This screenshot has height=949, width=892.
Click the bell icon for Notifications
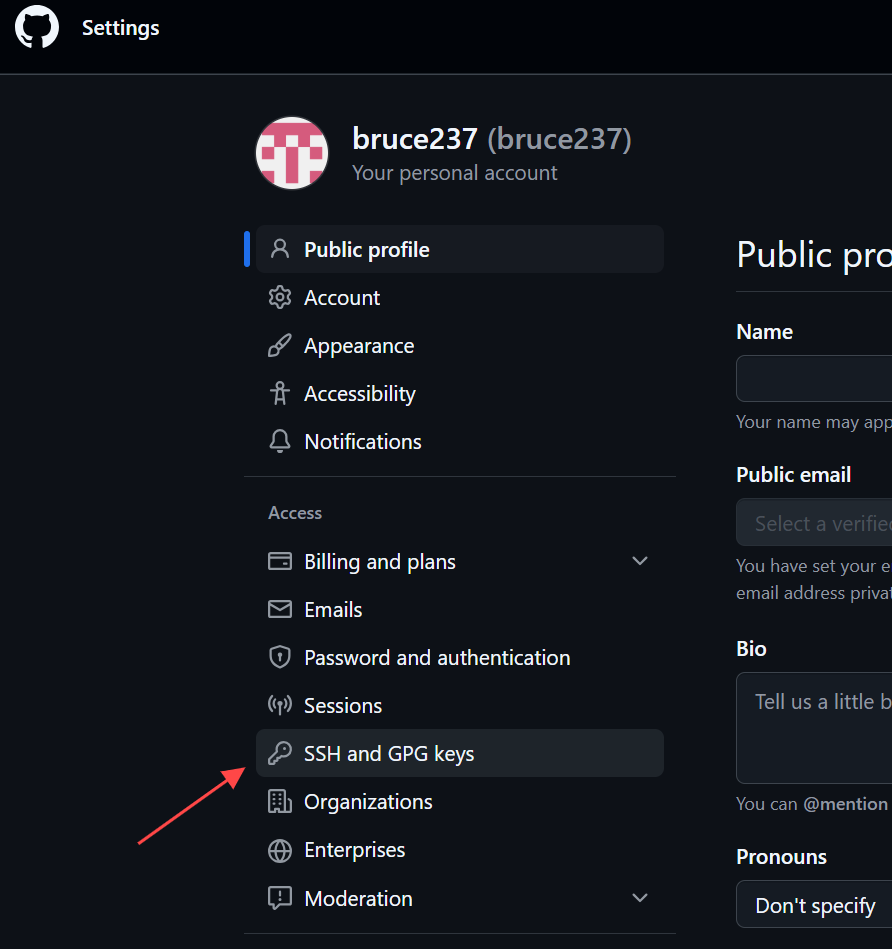(x=280, y=441)
